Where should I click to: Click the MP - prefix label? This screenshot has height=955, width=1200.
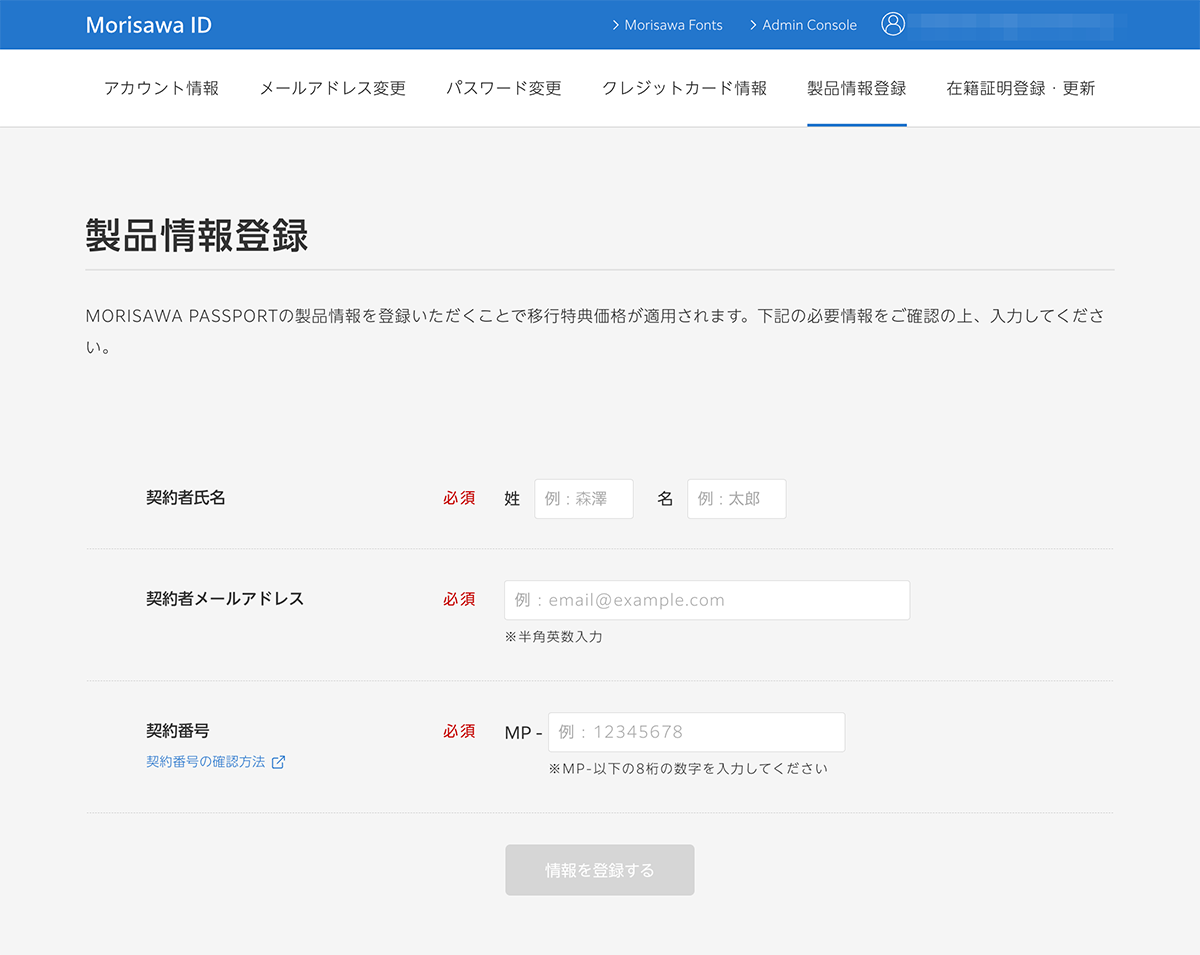click(523, 733)
